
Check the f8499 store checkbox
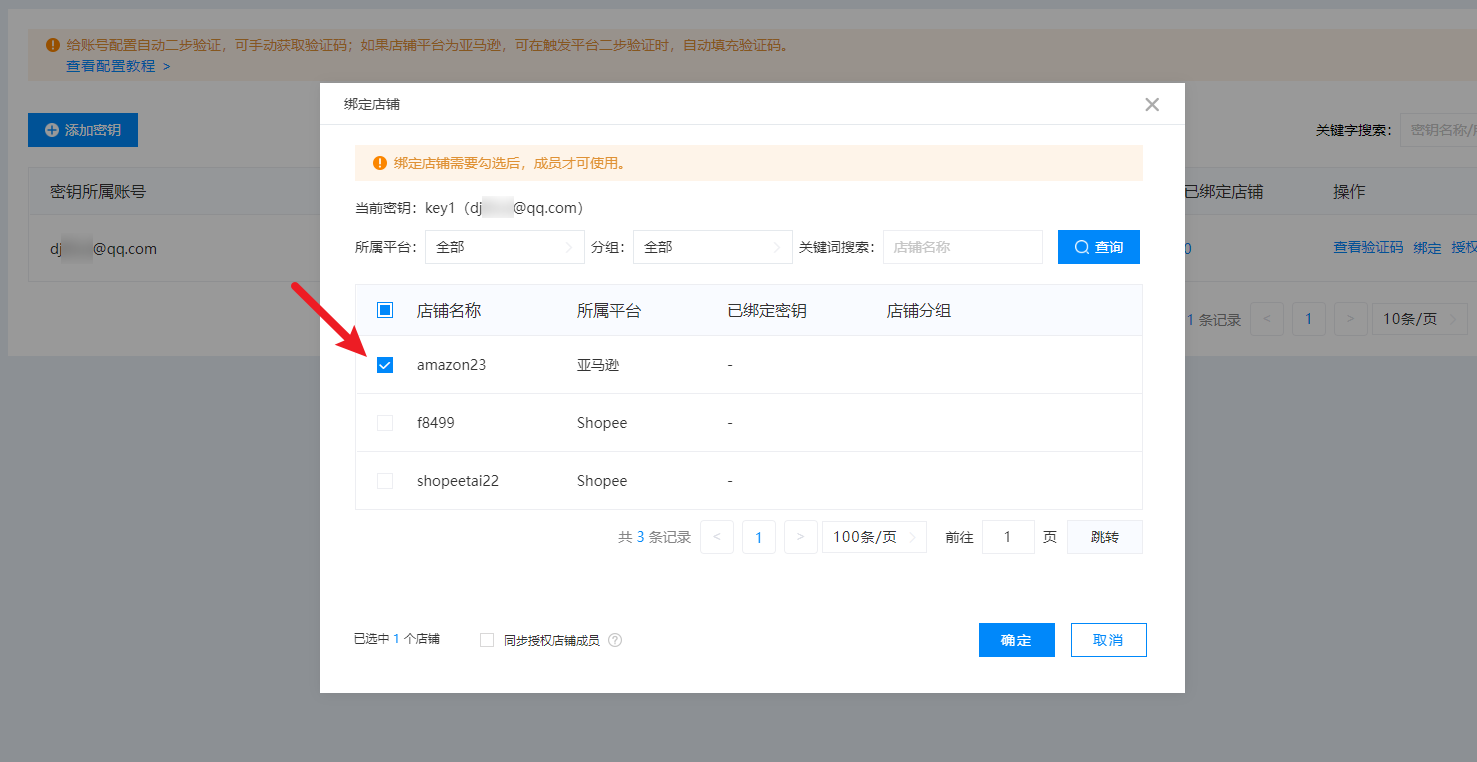pyautogui.click(x=385, y=423)
